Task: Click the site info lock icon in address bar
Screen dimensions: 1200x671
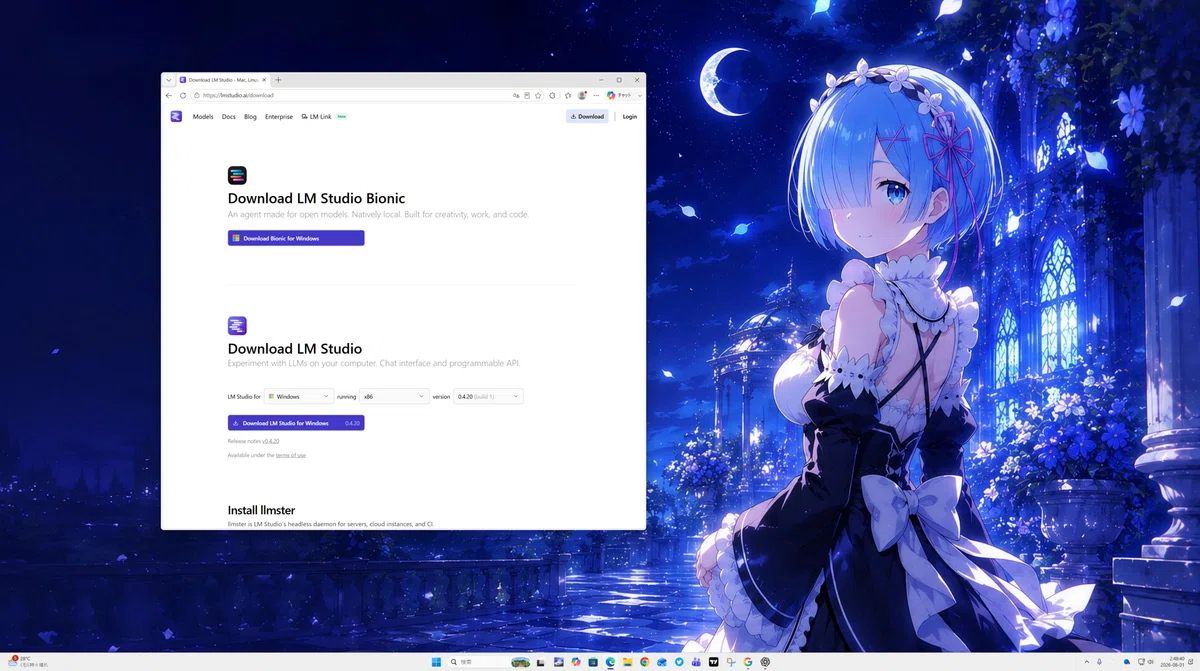Action: click(197, 95)
